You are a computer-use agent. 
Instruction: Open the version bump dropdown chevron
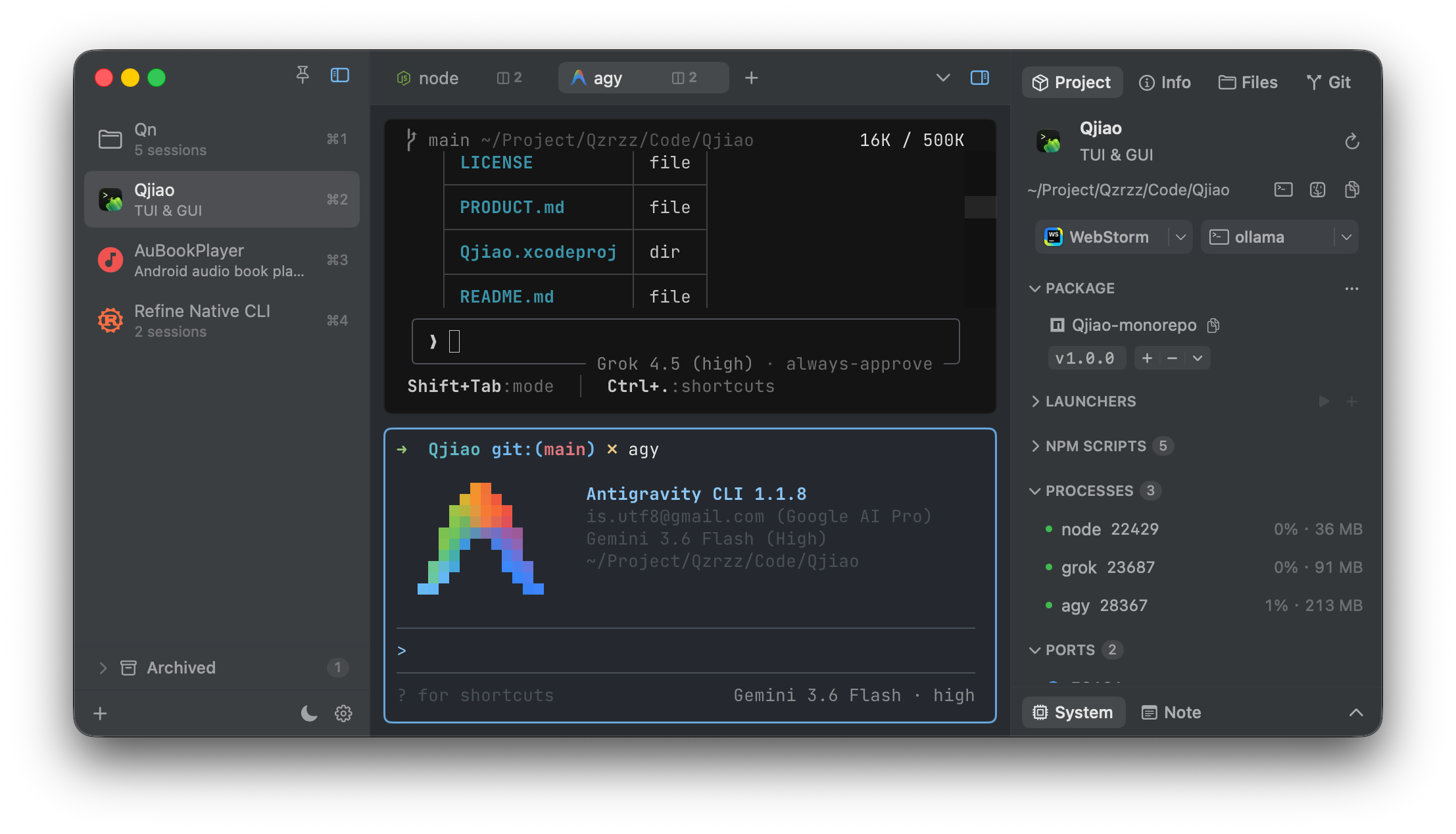coord(1198,358)
